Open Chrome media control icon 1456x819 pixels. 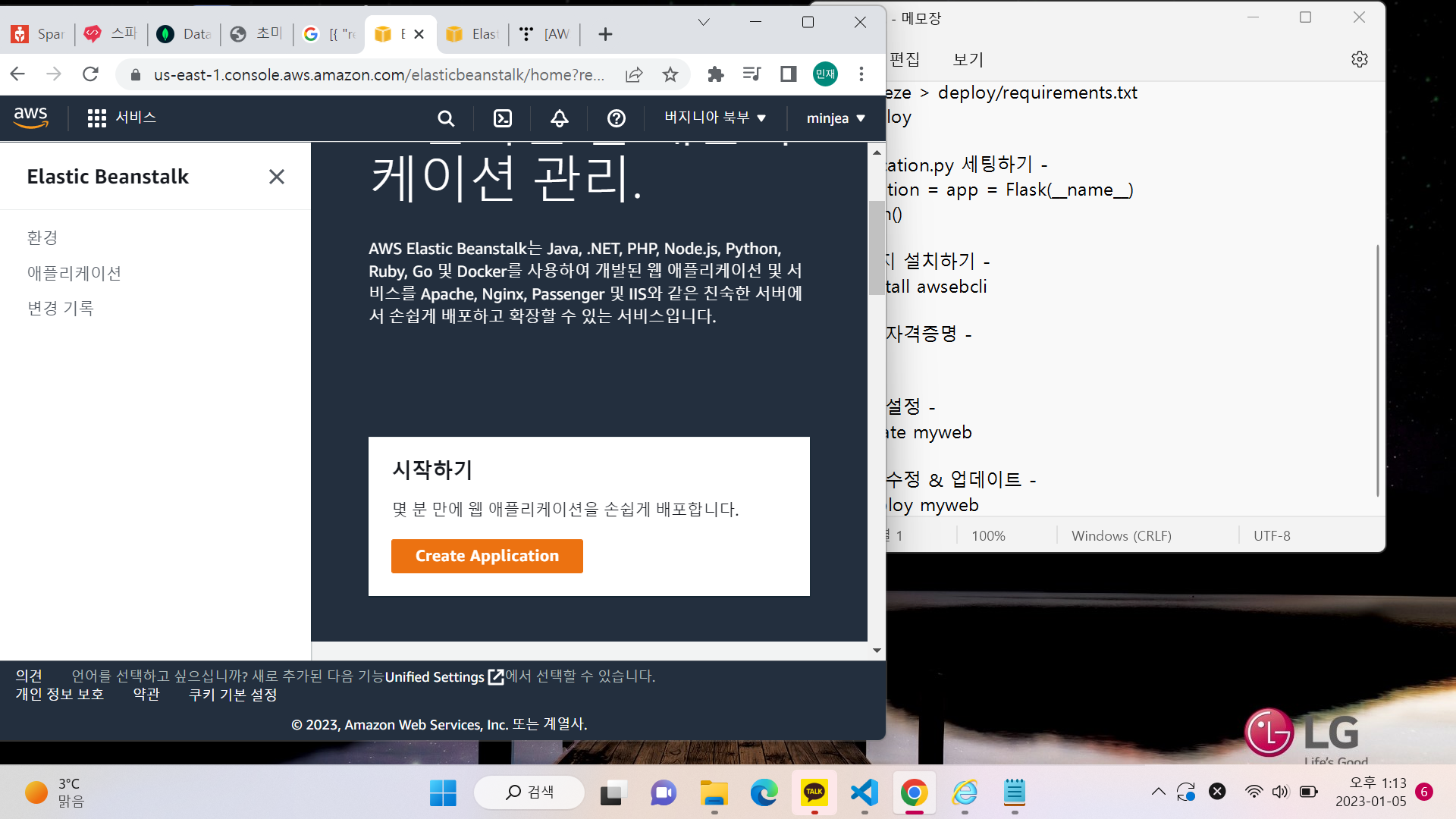tap(752, 74)
